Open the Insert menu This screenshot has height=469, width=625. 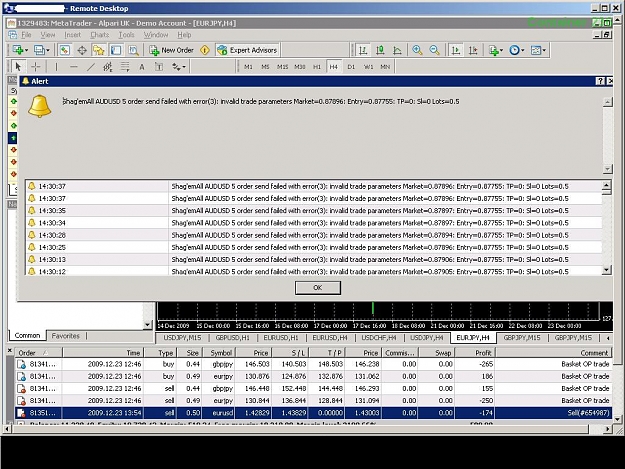coord(73,35)
